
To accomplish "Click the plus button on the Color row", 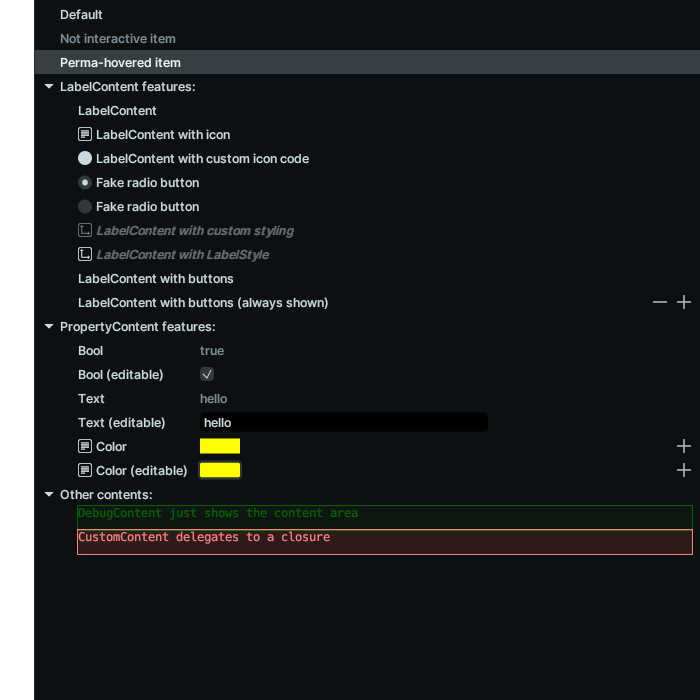I will tap(684, 446).
